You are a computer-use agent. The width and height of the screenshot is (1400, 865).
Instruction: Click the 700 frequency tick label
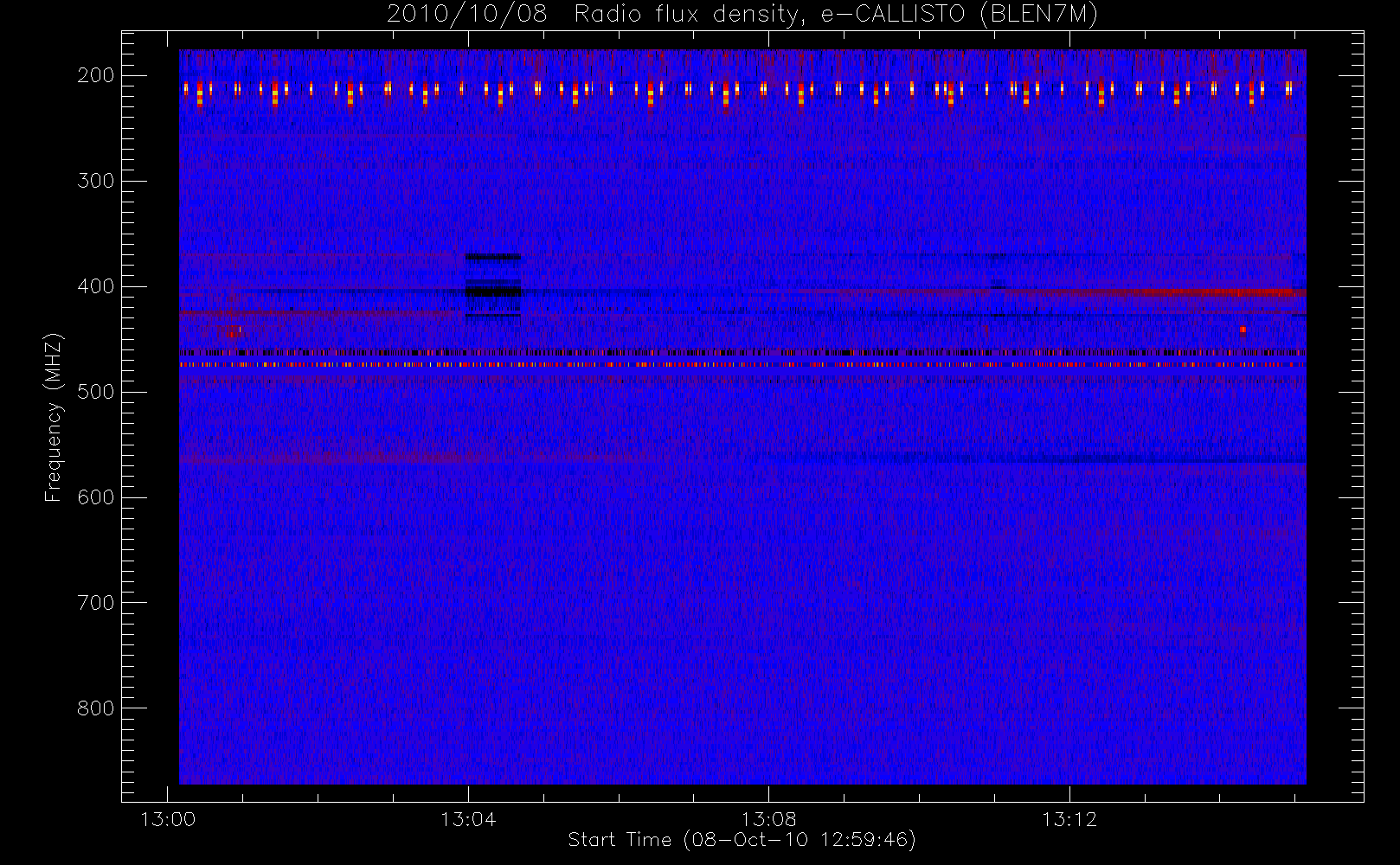[96, 603]
